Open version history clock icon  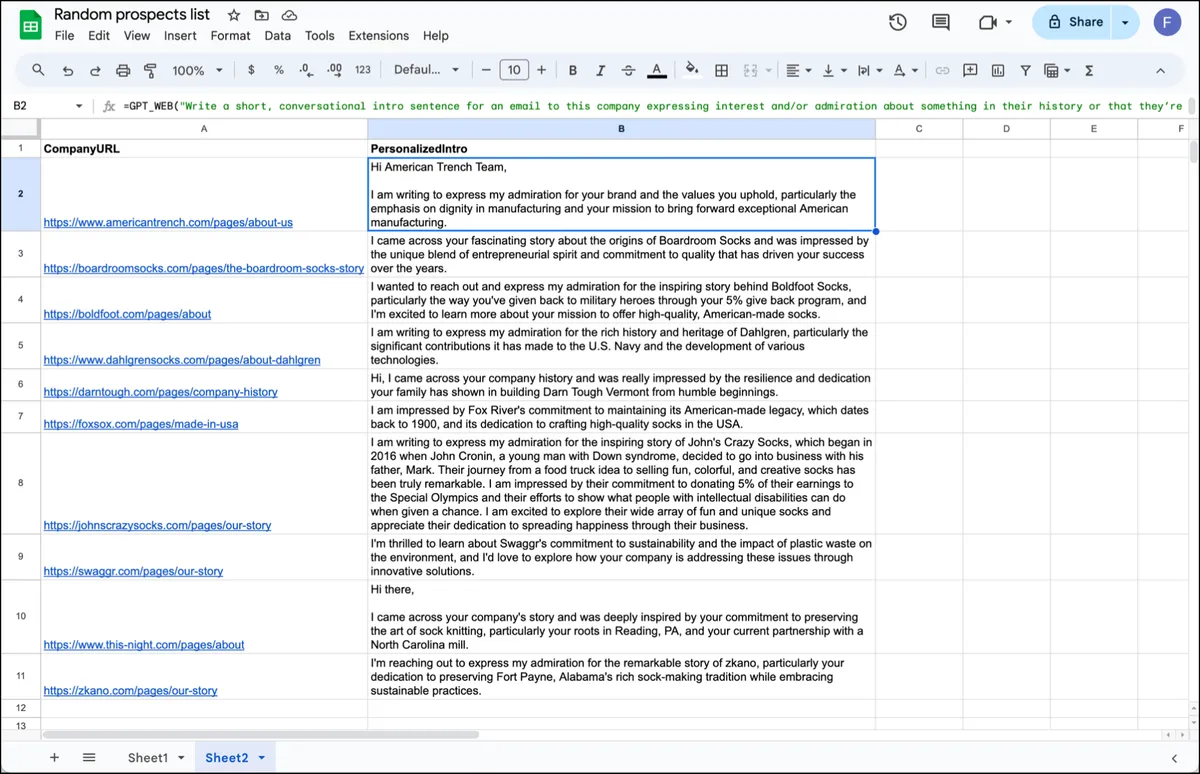(x=897, y=22)
